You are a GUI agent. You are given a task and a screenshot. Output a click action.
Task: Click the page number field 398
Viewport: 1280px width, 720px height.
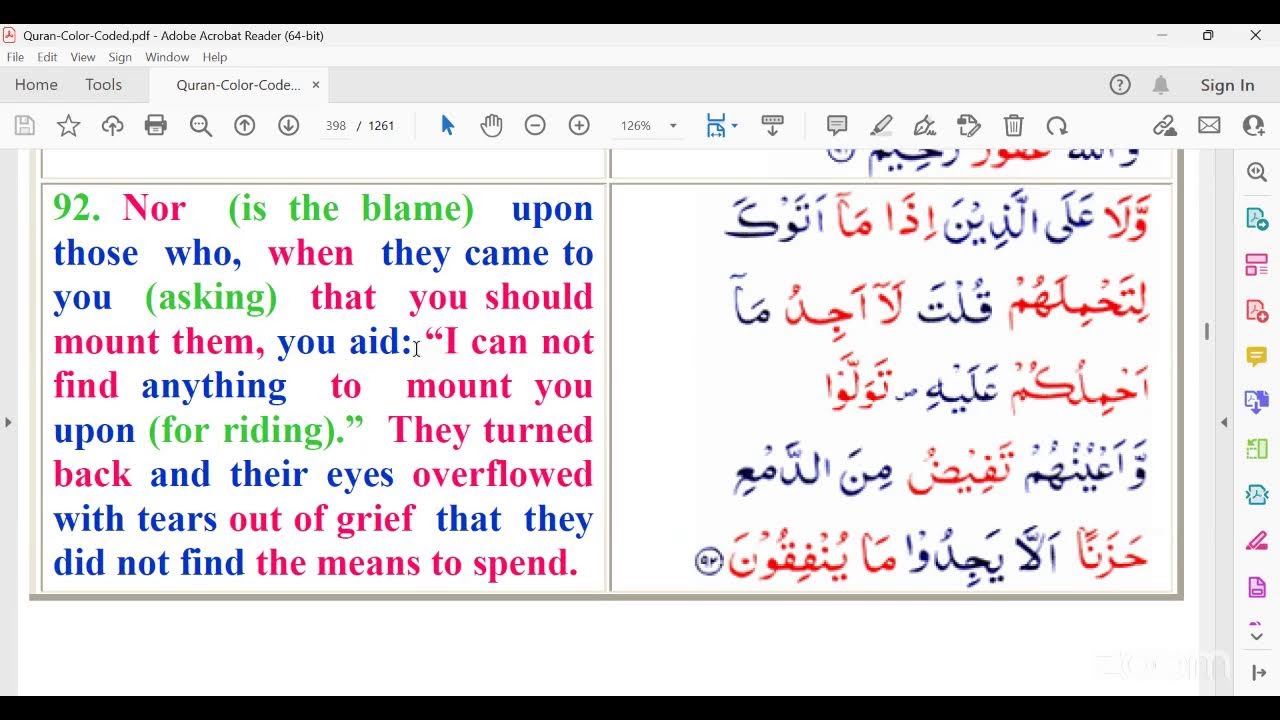[x=335, y=126]
